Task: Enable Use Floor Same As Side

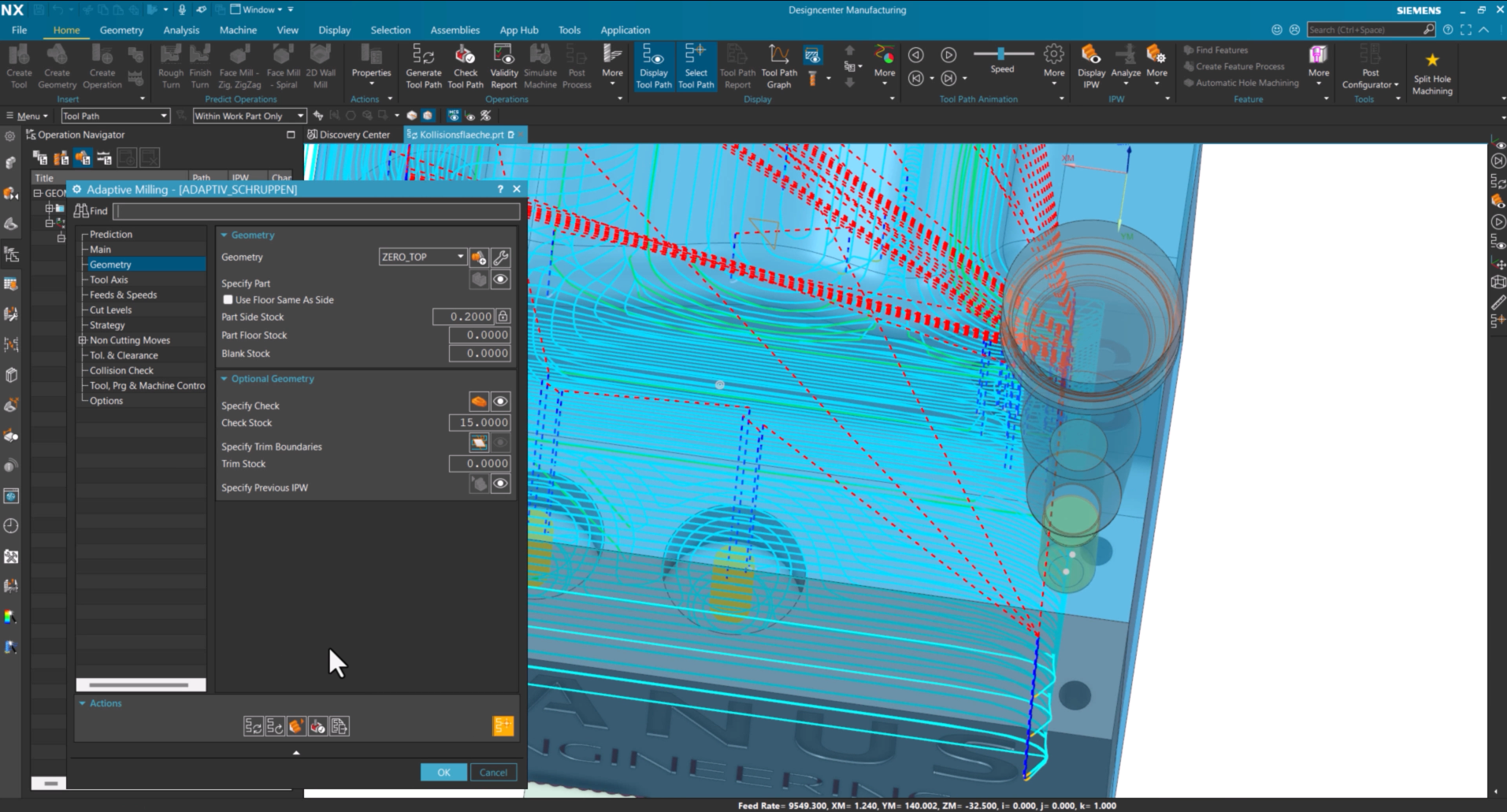Action: click(228, 300)
